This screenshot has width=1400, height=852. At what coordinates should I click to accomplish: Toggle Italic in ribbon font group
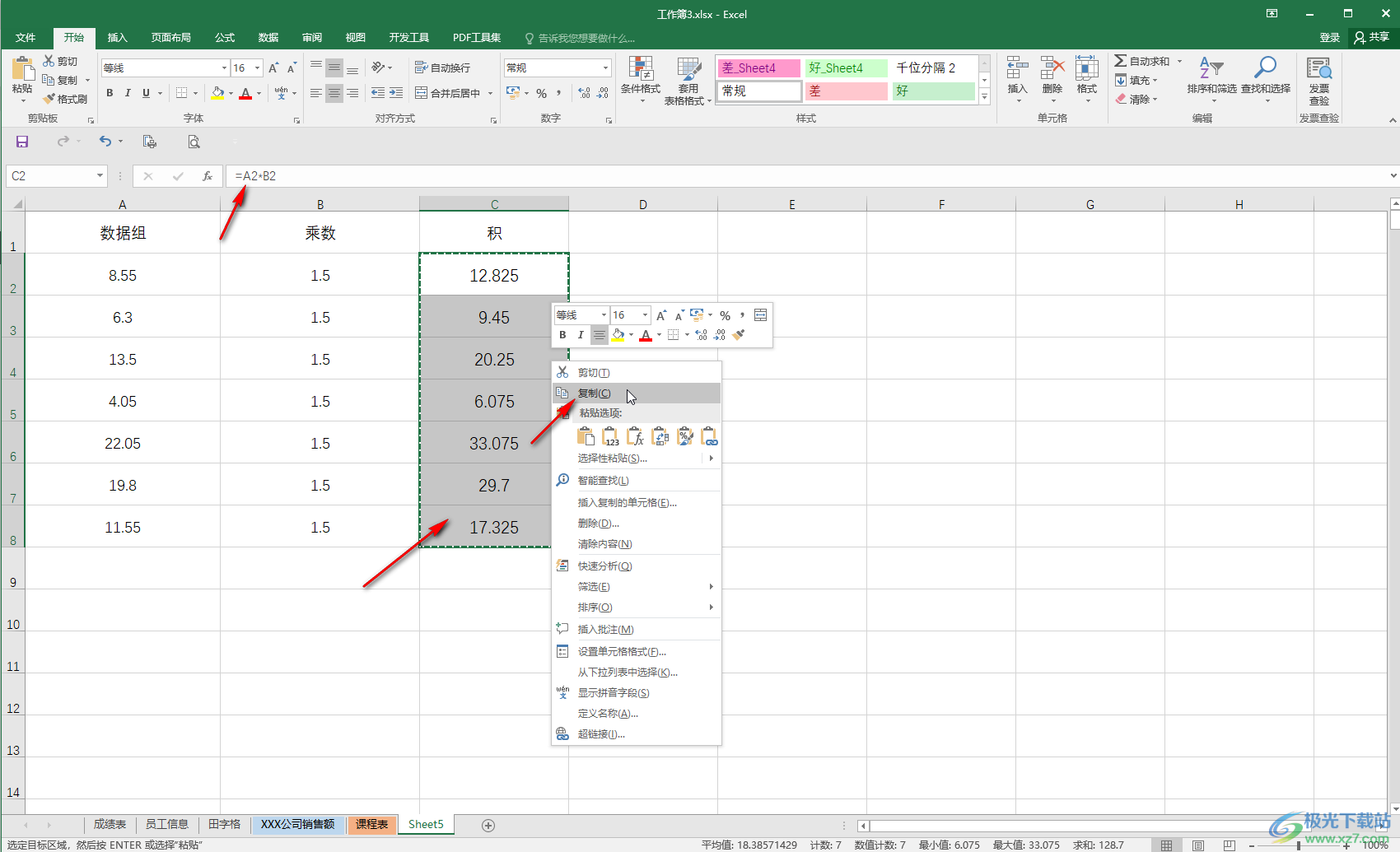point(128,93)
